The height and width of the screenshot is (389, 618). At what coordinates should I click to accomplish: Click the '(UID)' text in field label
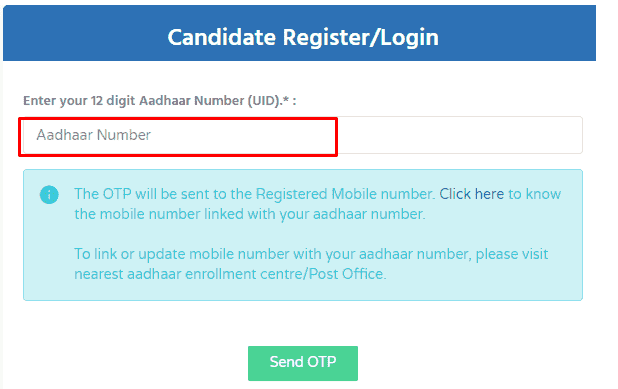pyautogui.click(x=264, y=101)
